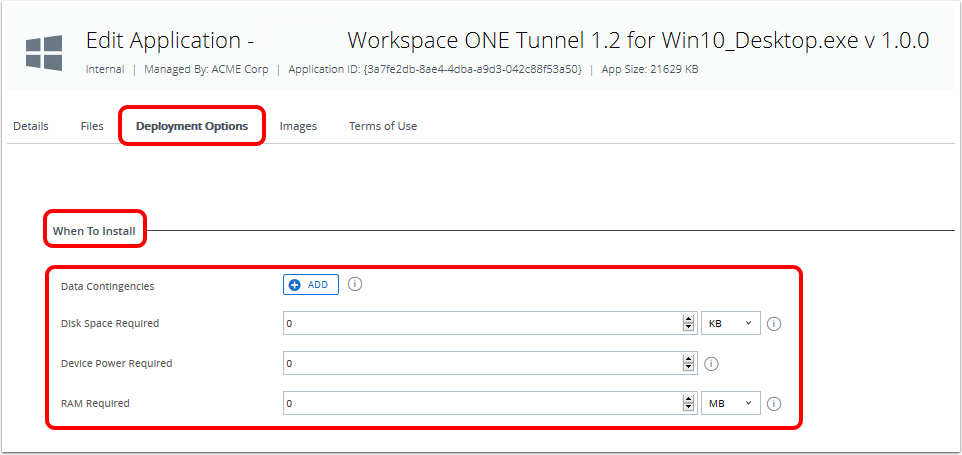Increment Device Power Required using up arrow
Viewport: 962px width, 455px height.
coord(688,359)
